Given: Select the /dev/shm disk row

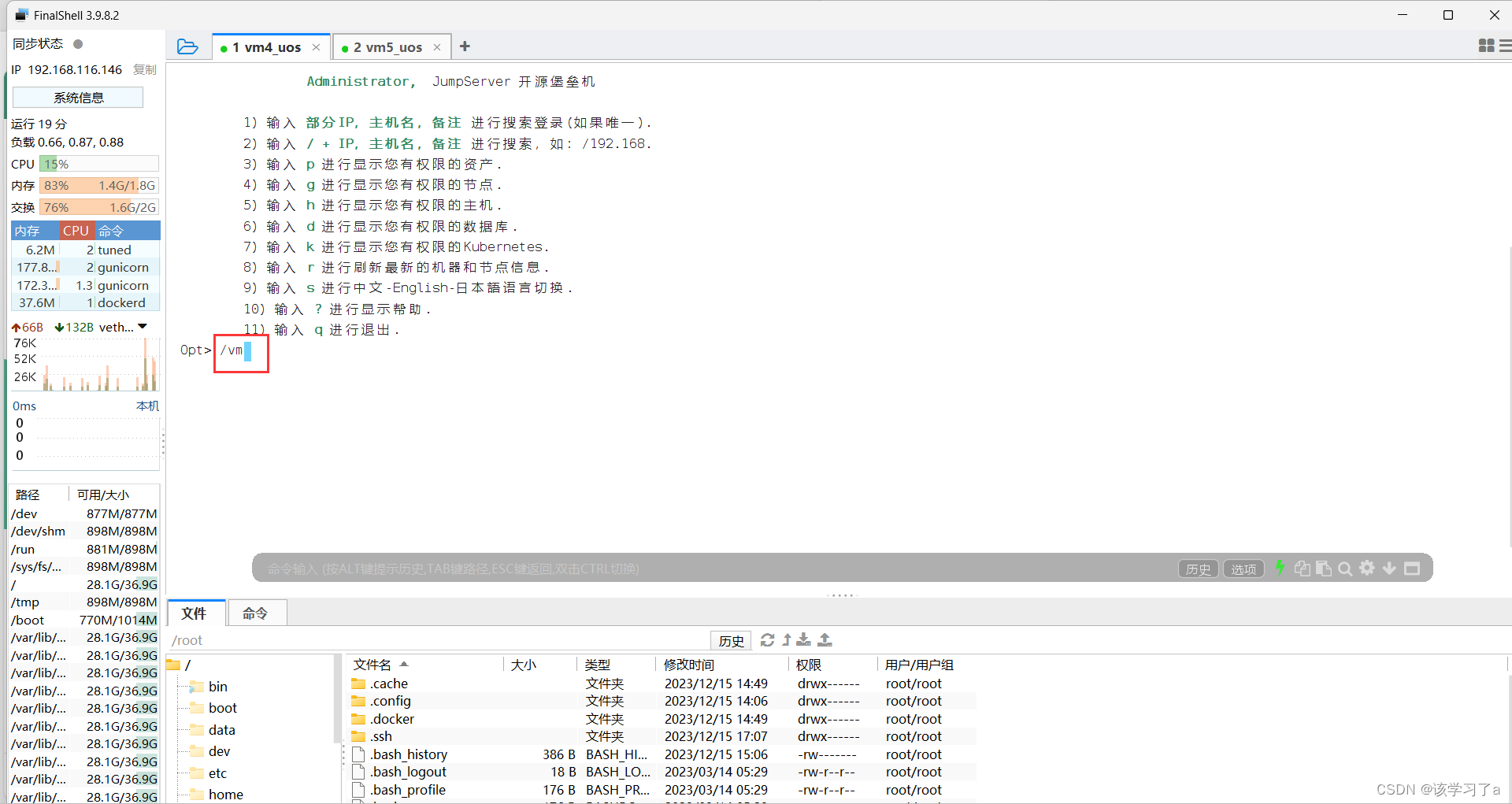Looking at the screenshot, I should point(84,531).
